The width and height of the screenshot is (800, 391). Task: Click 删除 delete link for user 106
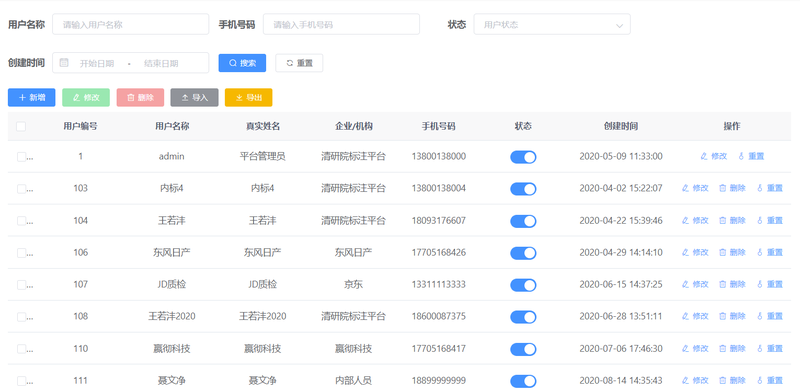(732, 252)
